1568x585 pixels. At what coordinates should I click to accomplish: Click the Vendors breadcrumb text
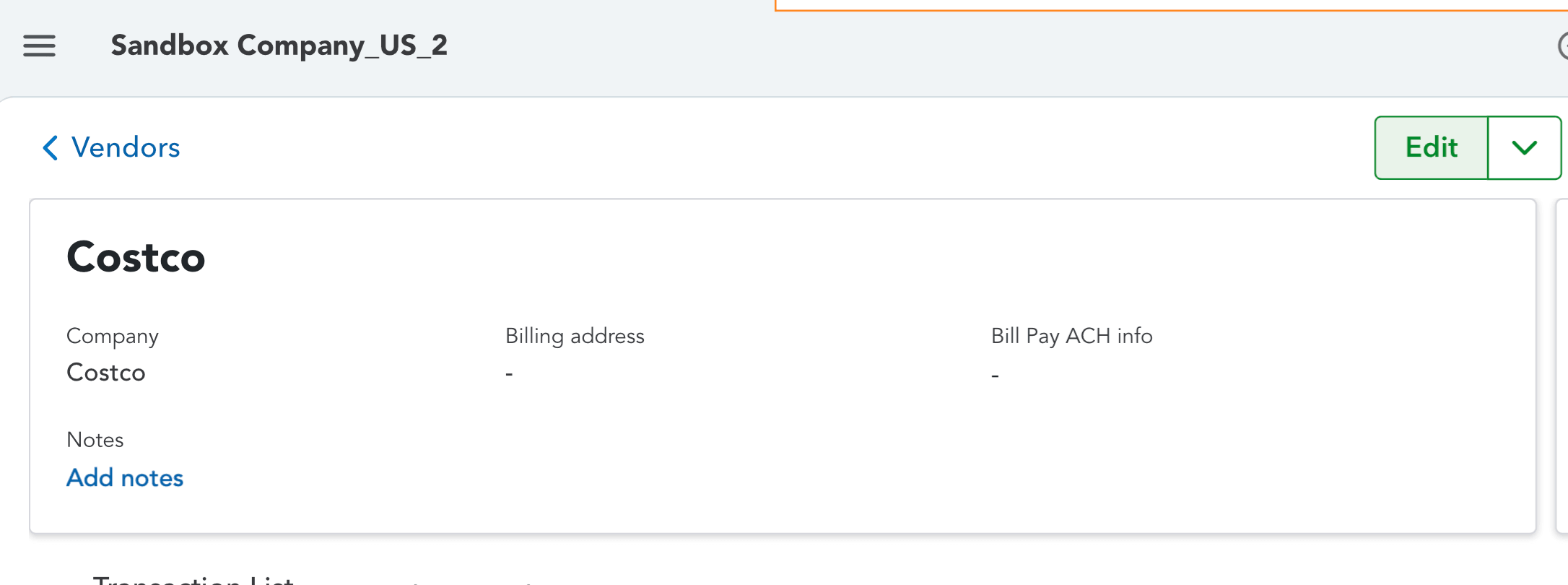click(124, 147)
